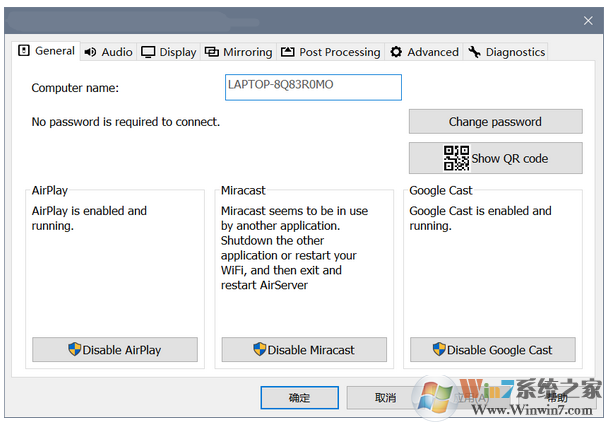Switch to the Mirroring tab
Screen dimensions: 609x424
pyautogui.click(x=238, y=52)
